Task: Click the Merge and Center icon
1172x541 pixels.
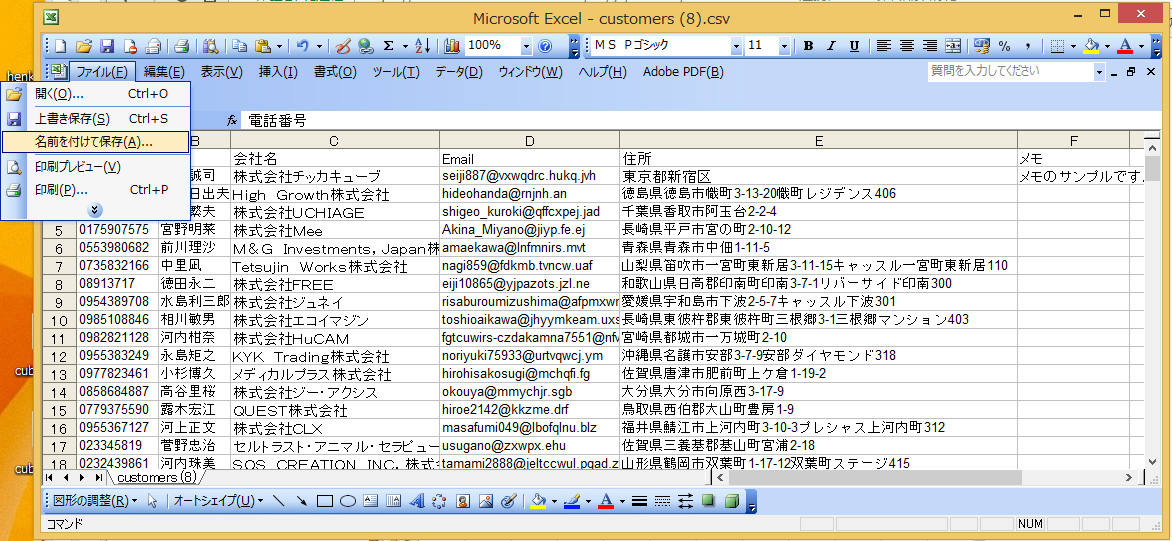Action: click(x=953, y=46)
